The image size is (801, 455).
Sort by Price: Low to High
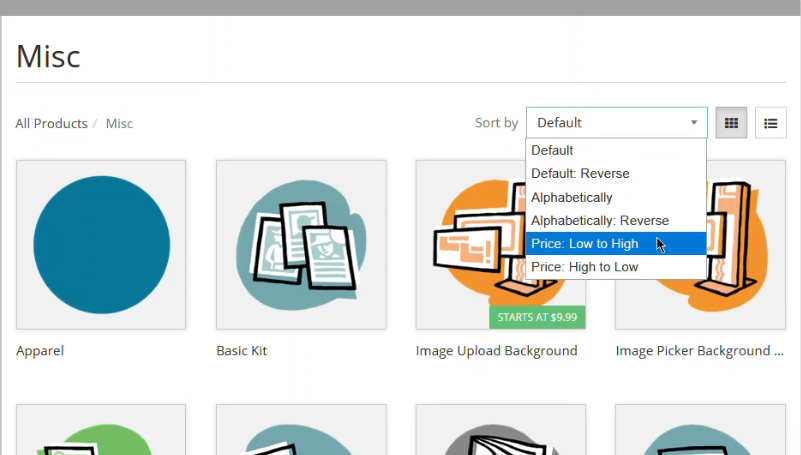pyautogui.click(x=616, y=244)
